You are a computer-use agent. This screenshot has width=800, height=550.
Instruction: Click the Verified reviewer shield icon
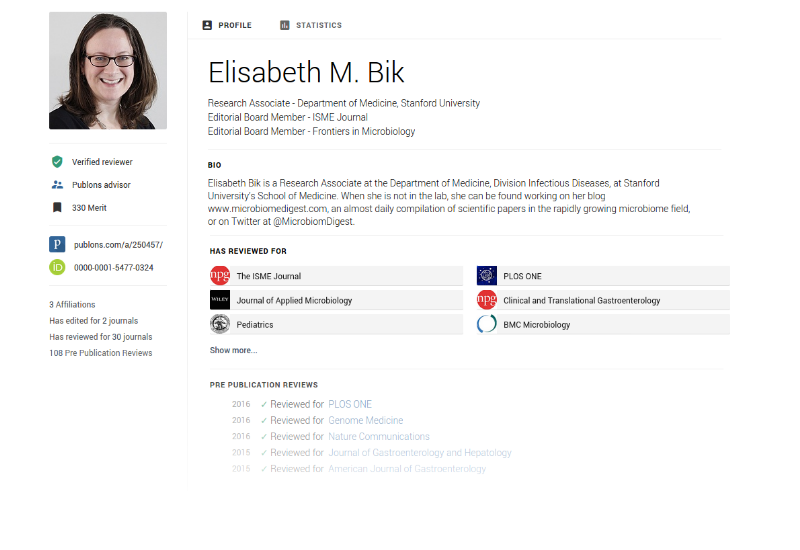57,161
